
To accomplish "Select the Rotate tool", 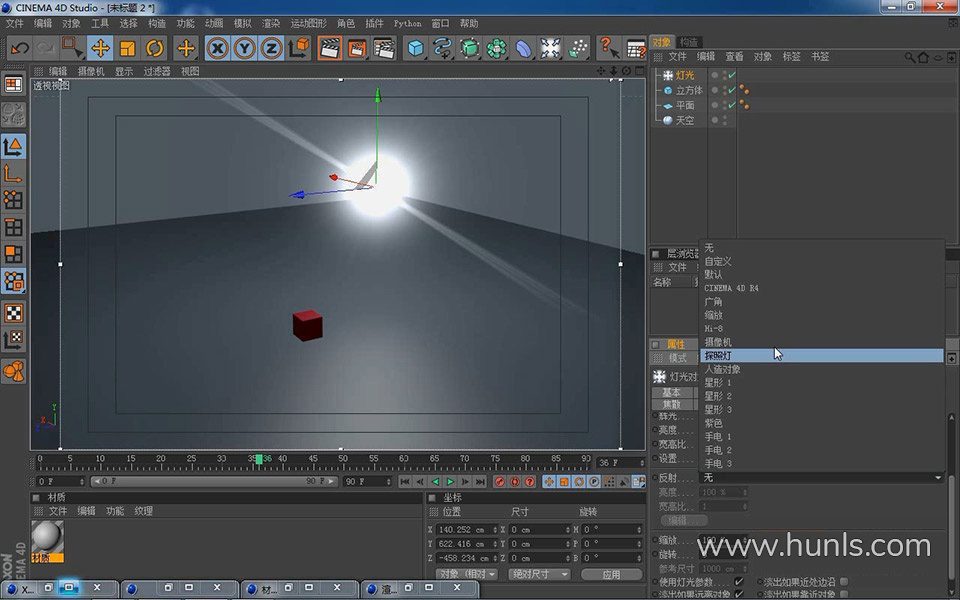I will pos(154,48).
